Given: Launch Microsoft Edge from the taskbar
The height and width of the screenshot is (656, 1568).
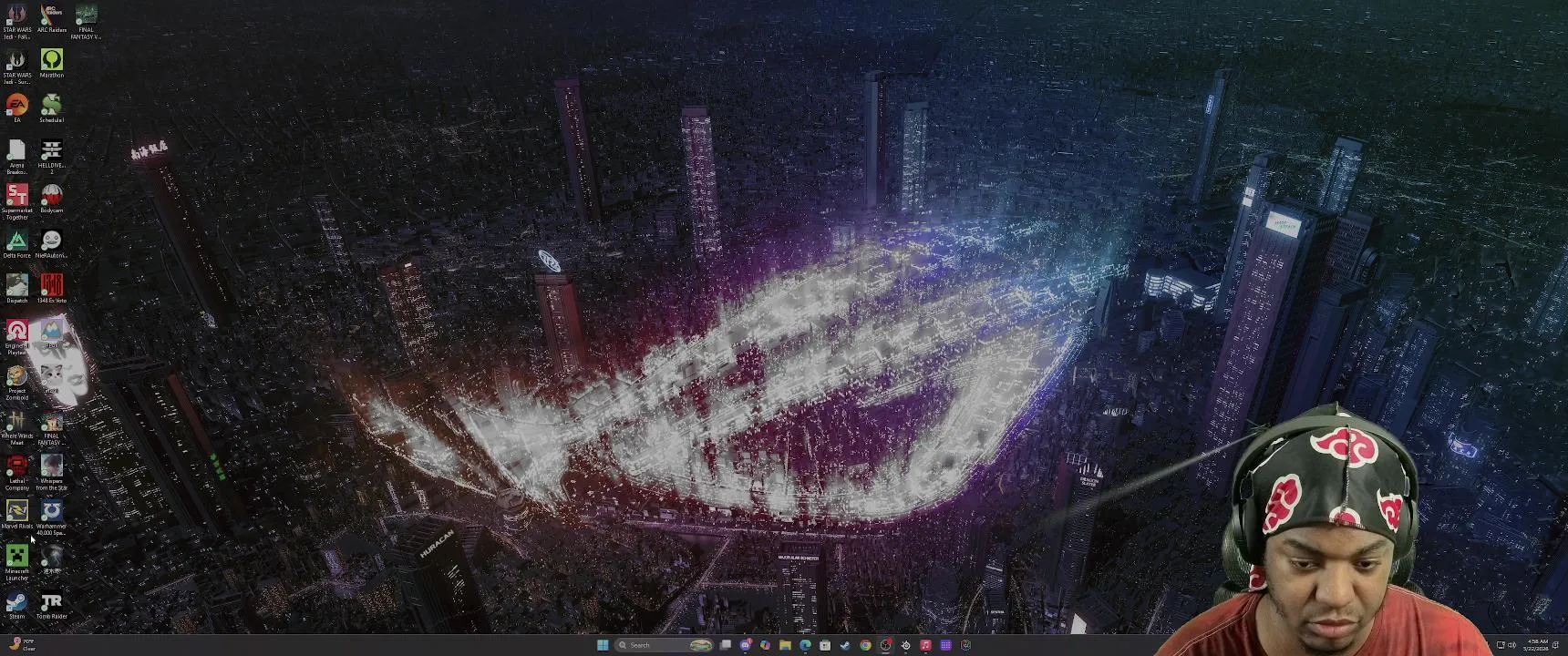Looking at the screenshot, I should 805,645.
